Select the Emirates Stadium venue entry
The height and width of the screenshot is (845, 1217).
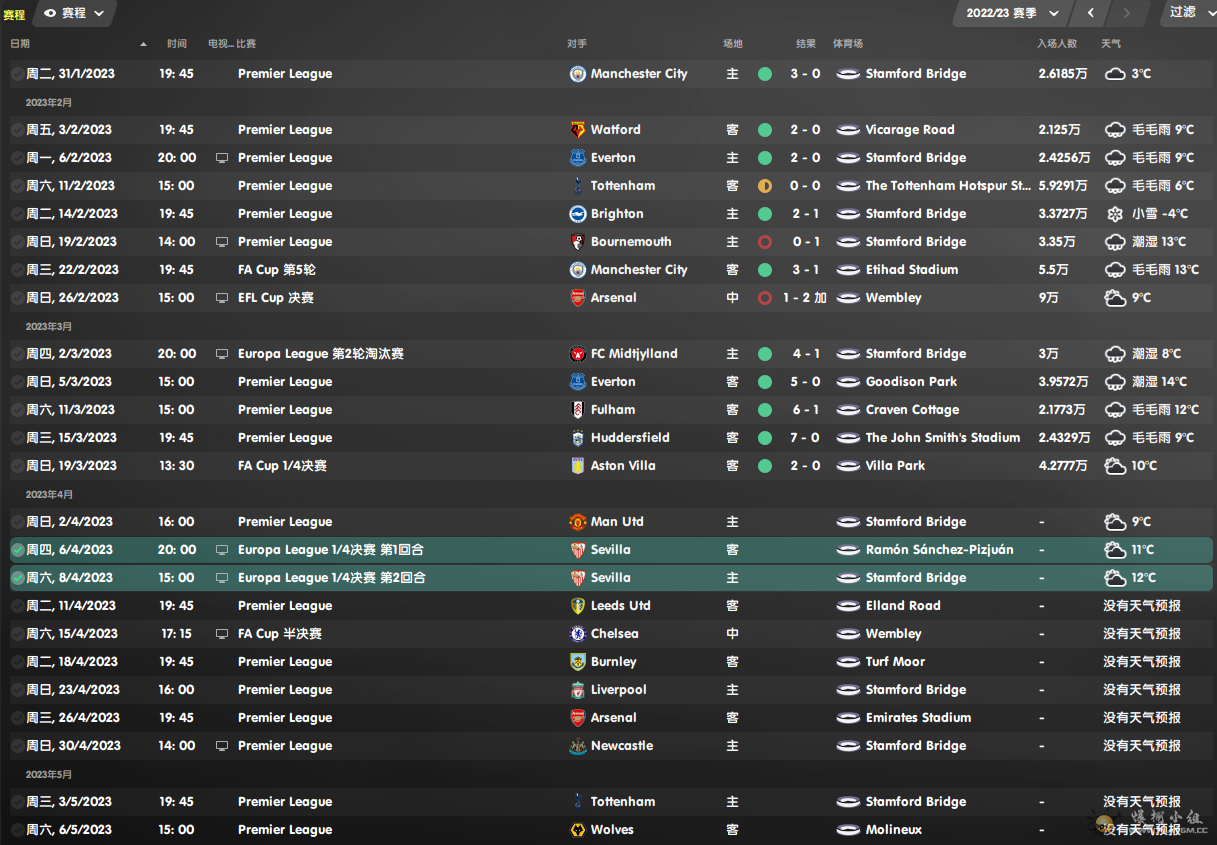[x=918, y=718]
